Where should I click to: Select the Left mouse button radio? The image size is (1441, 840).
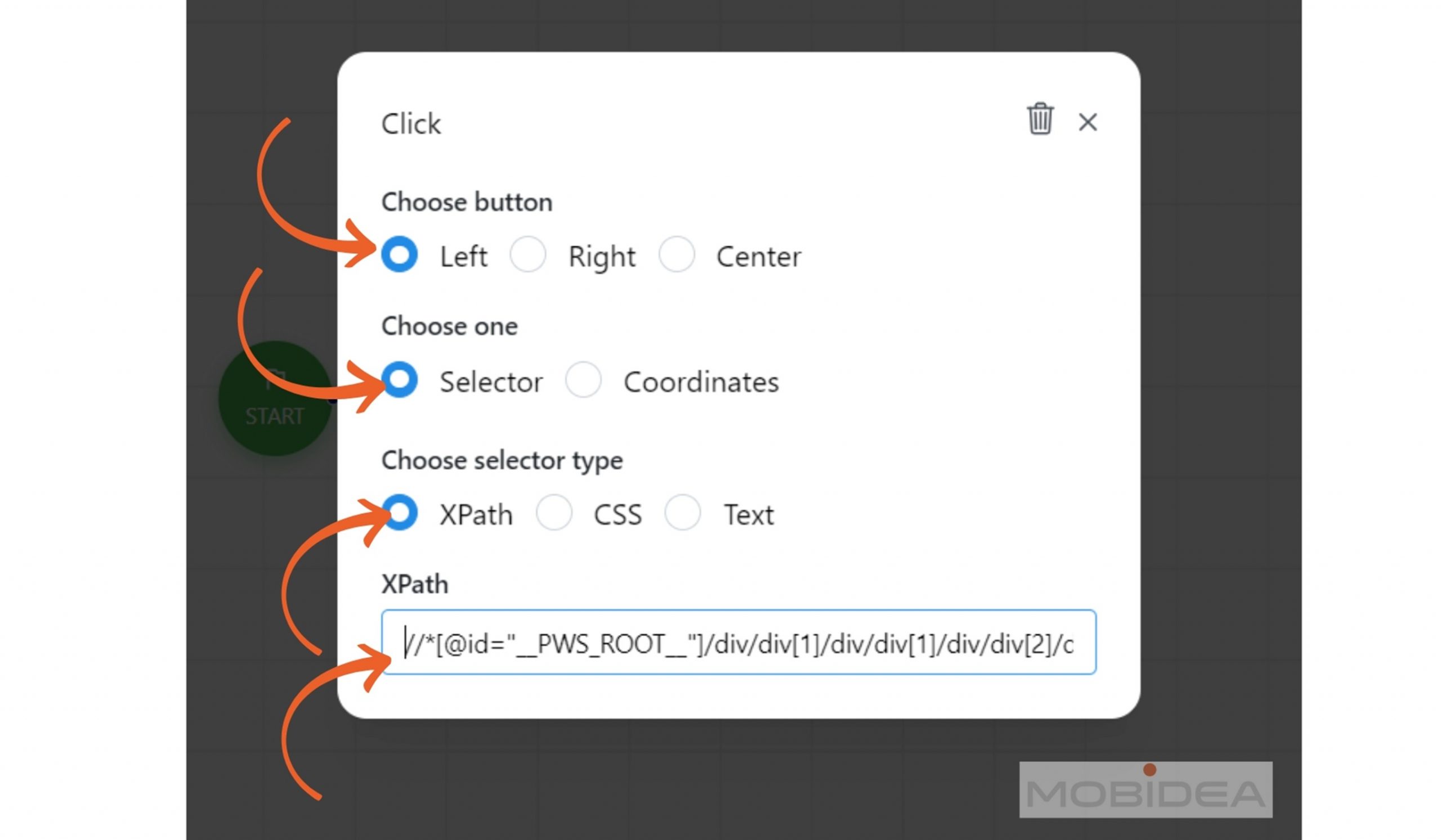tap(399, 254)
